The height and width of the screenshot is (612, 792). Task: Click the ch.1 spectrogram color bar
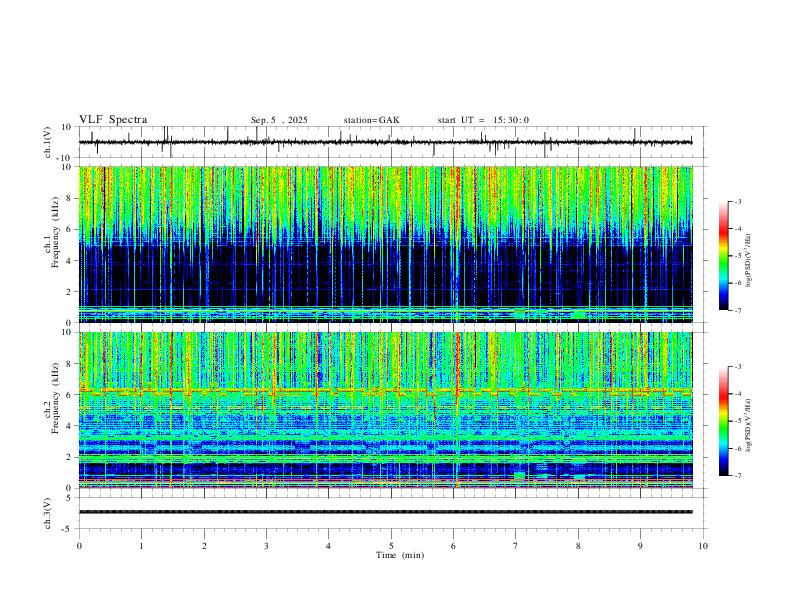[x=723, y=256]
